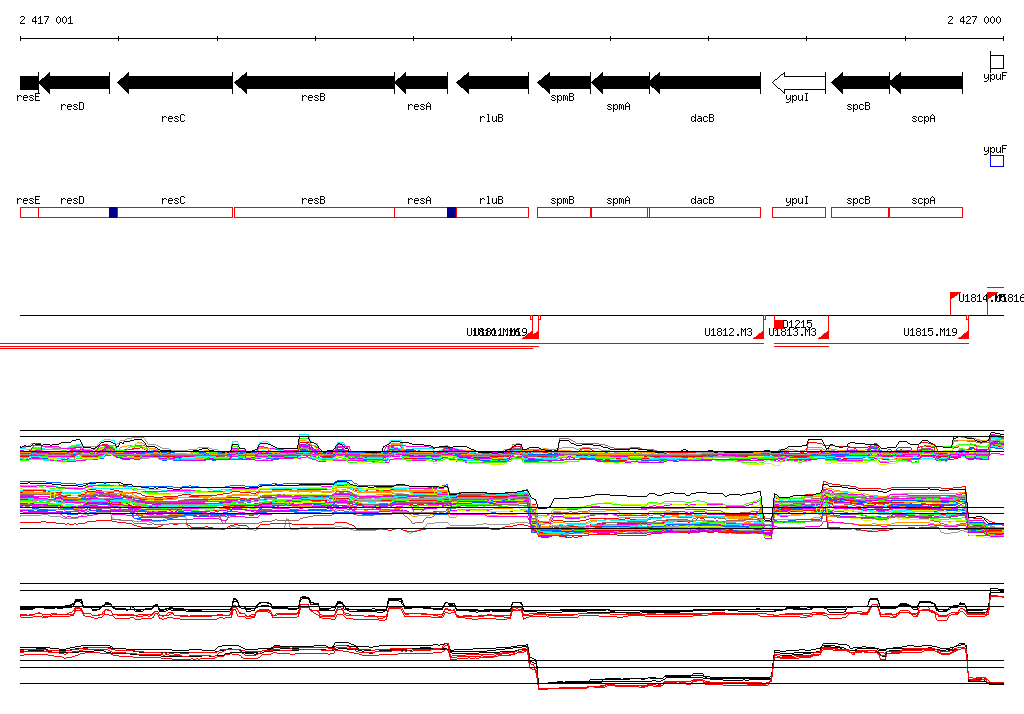This screenshot has width=1024, height=714.
Task: Select the D1215 red flag marker
Action: click(x=780, y=323)
